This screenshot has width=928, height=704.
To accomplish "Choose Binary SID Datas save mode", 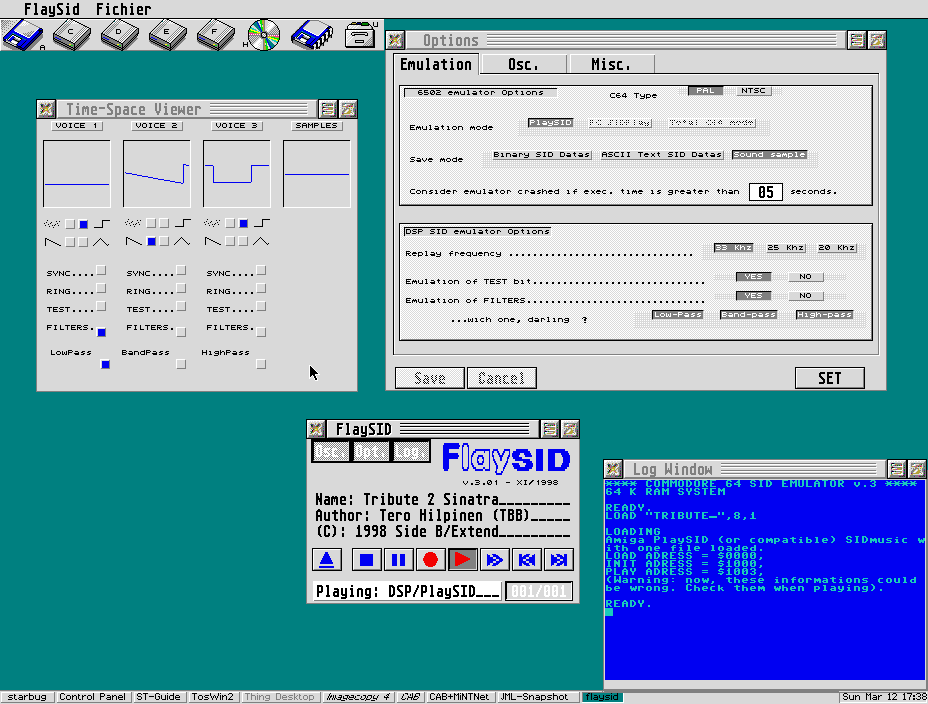I will tap(542, 154).
